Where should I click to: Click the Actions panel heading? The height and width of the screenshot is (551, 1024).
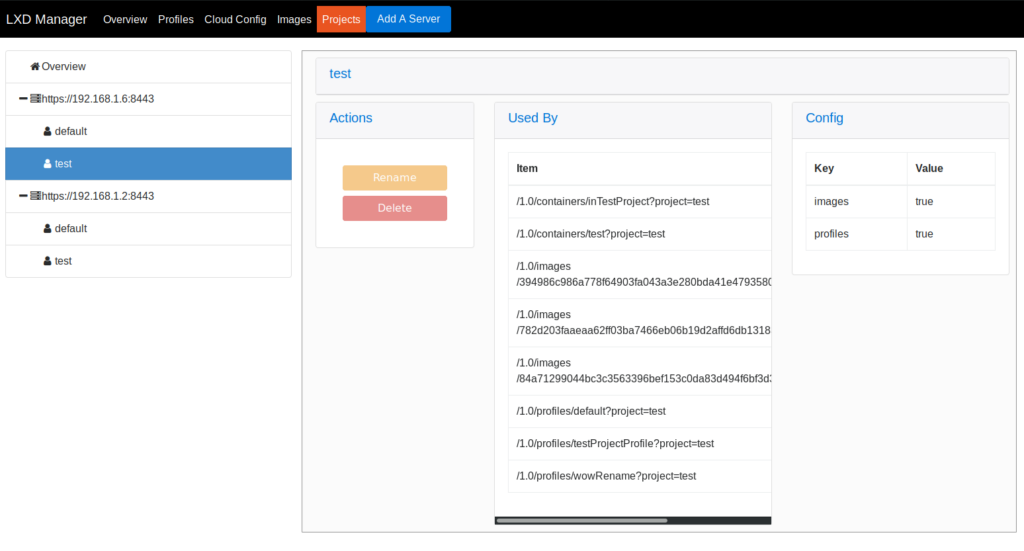[x=351, y=118]
